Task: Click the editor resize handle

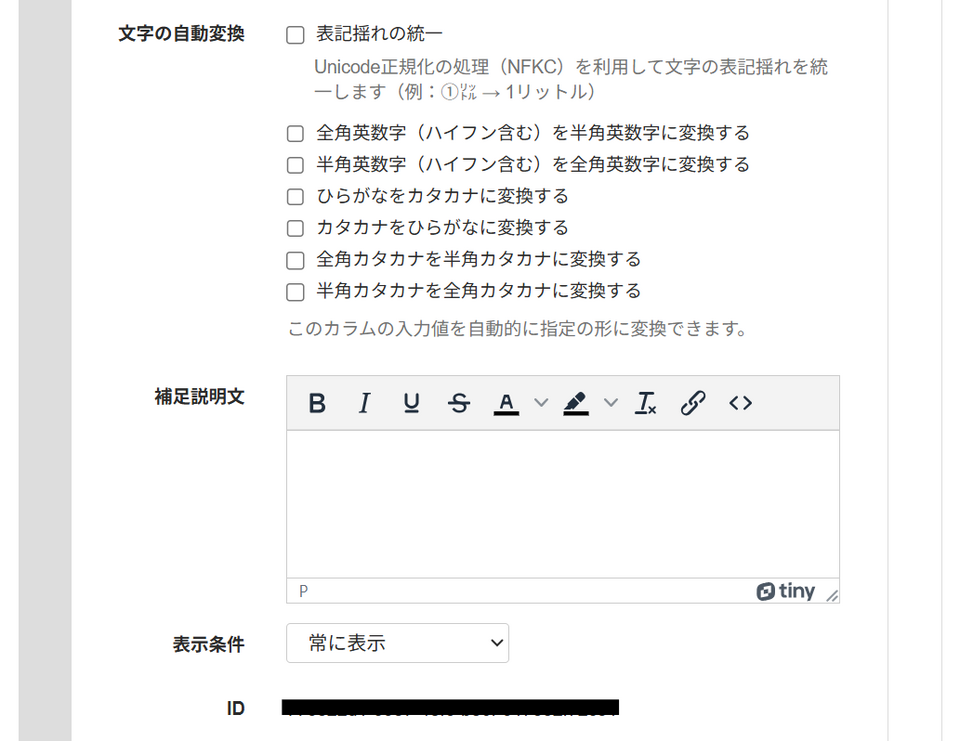Action: point(832,595)
